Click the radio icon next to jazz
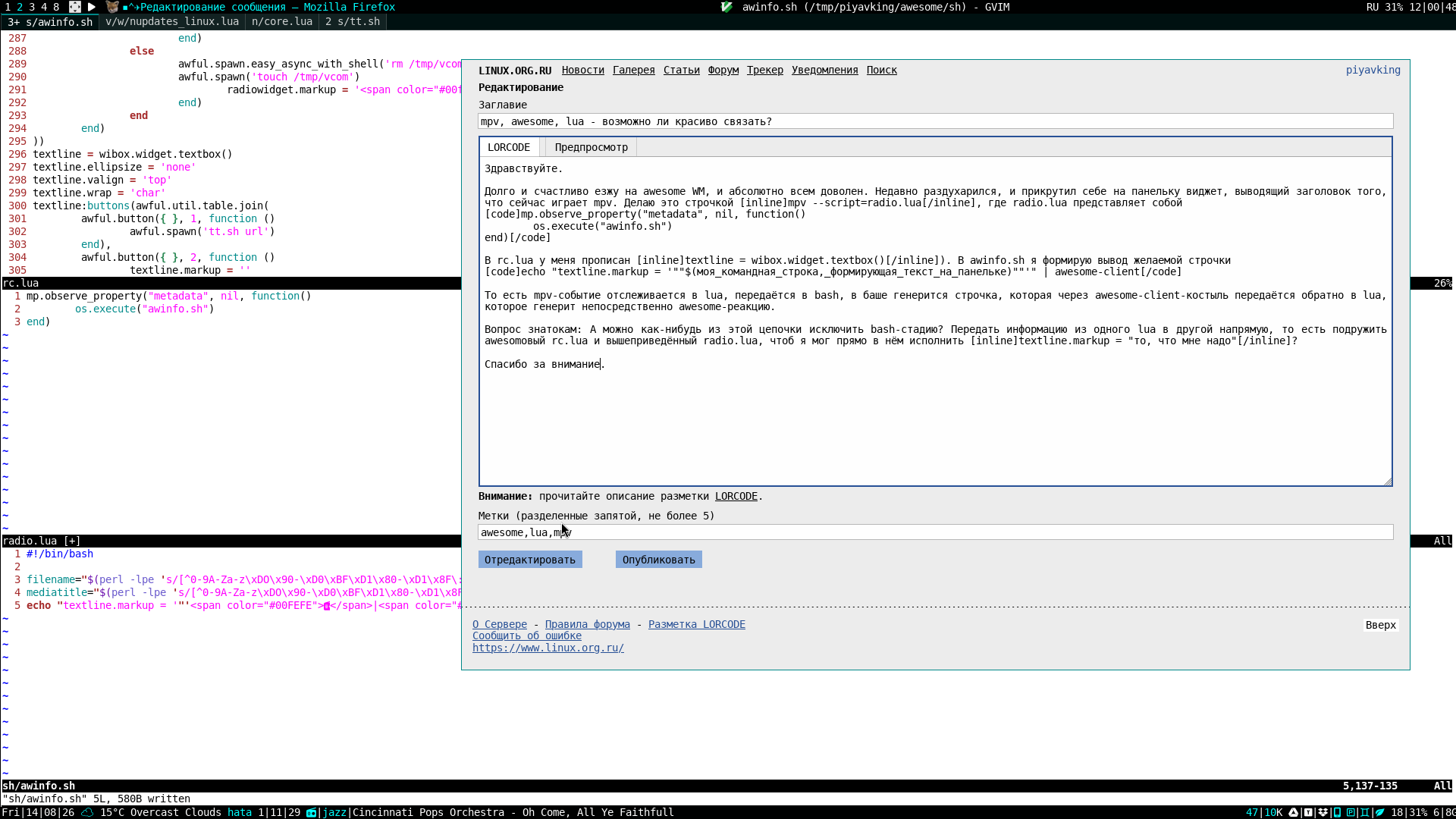The height and width of the screenshot is (819, 1456). (x=311, y=812)
